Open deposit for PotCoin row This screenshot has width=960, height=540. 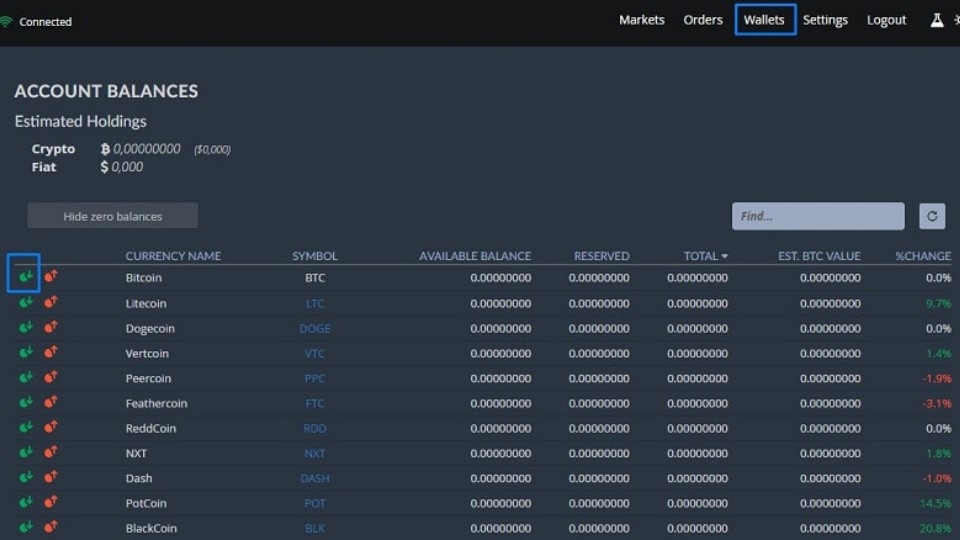(25, 502)
